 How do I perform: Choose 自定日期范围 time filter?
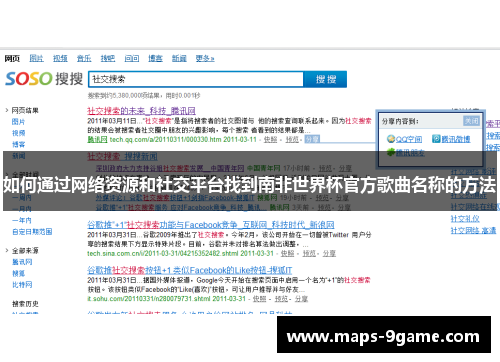32,232
